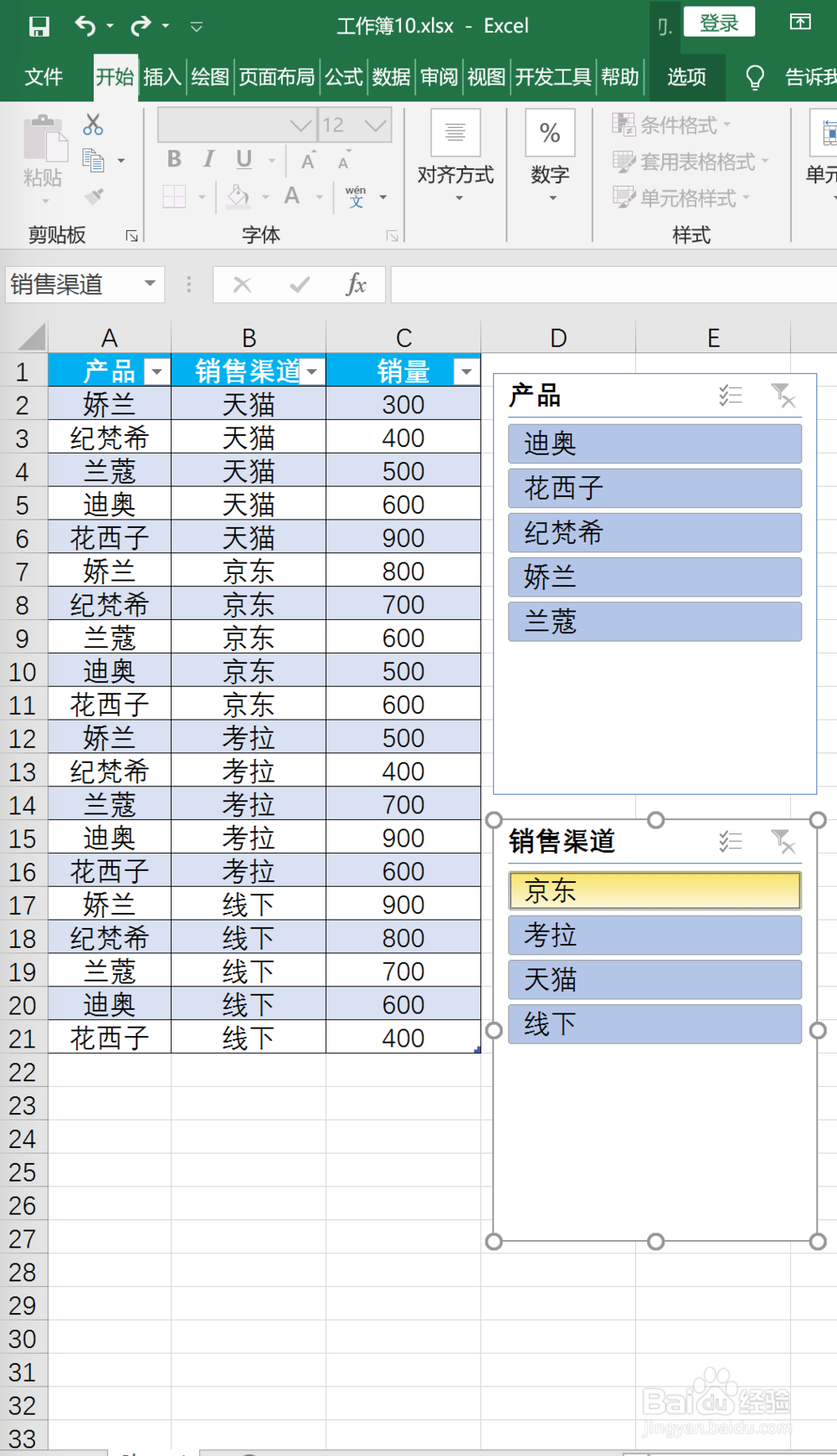Open the font size dropdown
Screen dimensions: 837x1456
376,126
